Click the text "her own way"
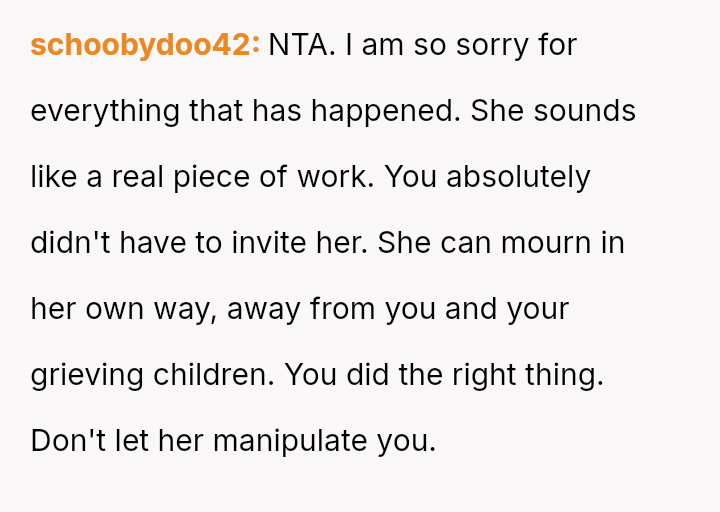Viewport: 720px width, 512px height. 122,309
